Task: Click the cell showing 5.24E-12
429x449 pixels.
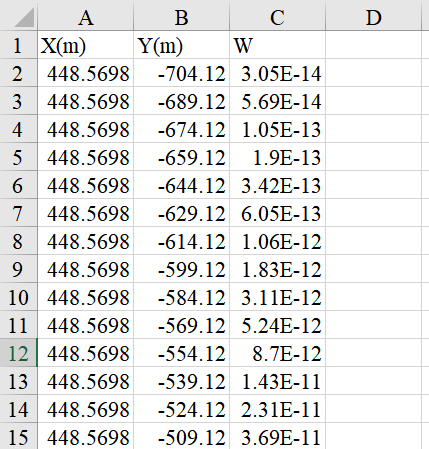Action: point(277,325)
